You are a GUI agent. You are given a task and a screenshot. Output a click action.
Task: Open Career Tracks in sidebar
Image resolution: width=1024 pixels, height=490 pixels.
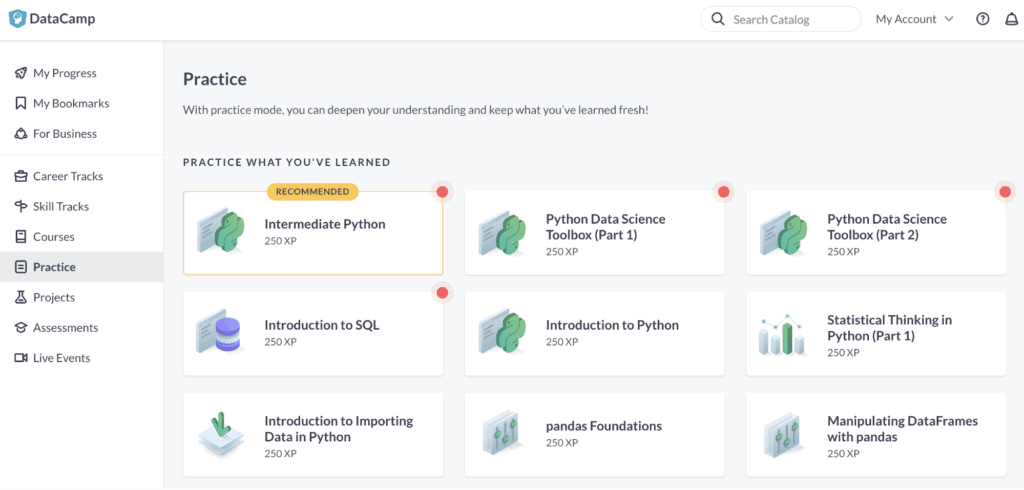(67, 176)
